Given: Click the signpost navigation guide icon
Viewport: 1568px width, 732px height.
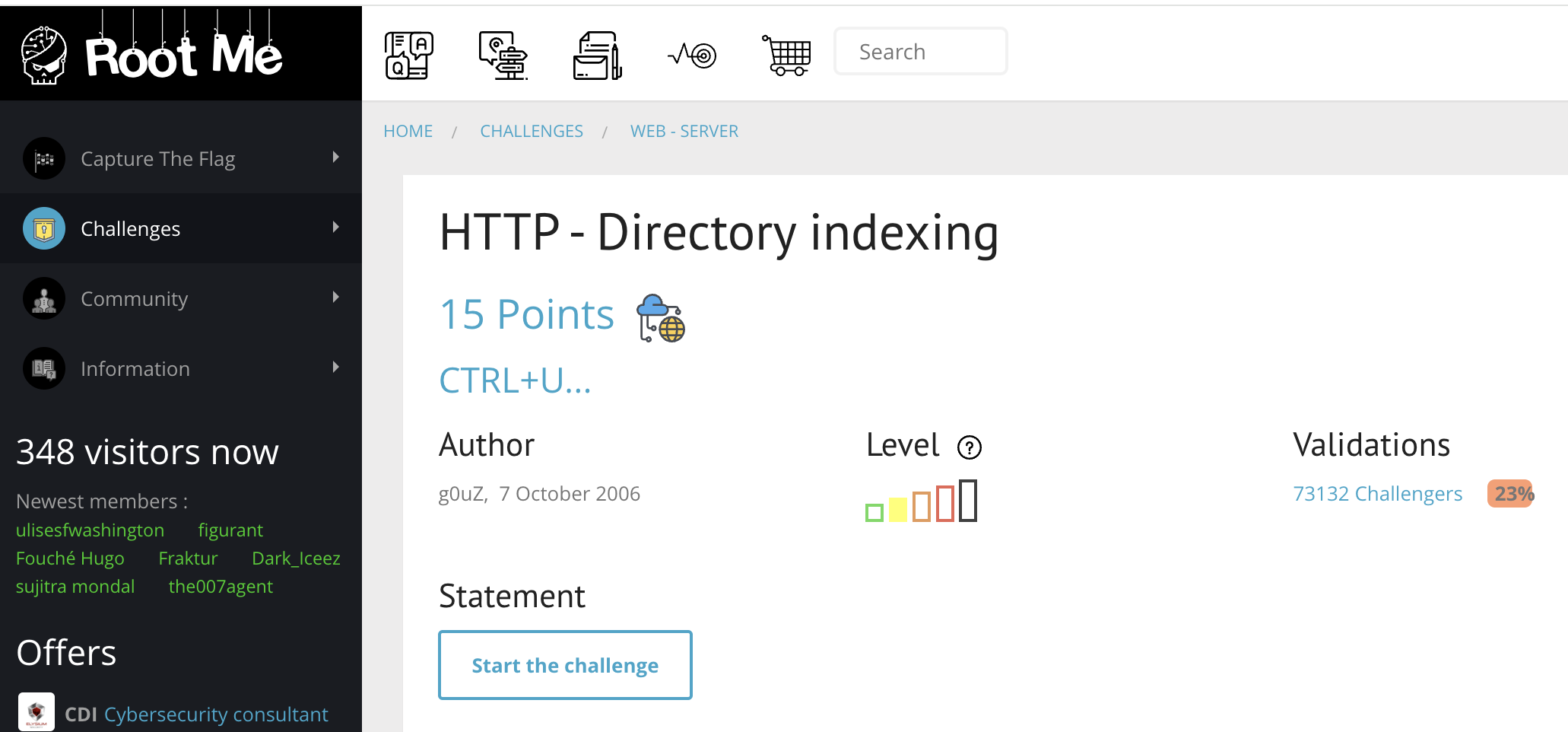Looking at the screenshot, I should tap(503, 54).
